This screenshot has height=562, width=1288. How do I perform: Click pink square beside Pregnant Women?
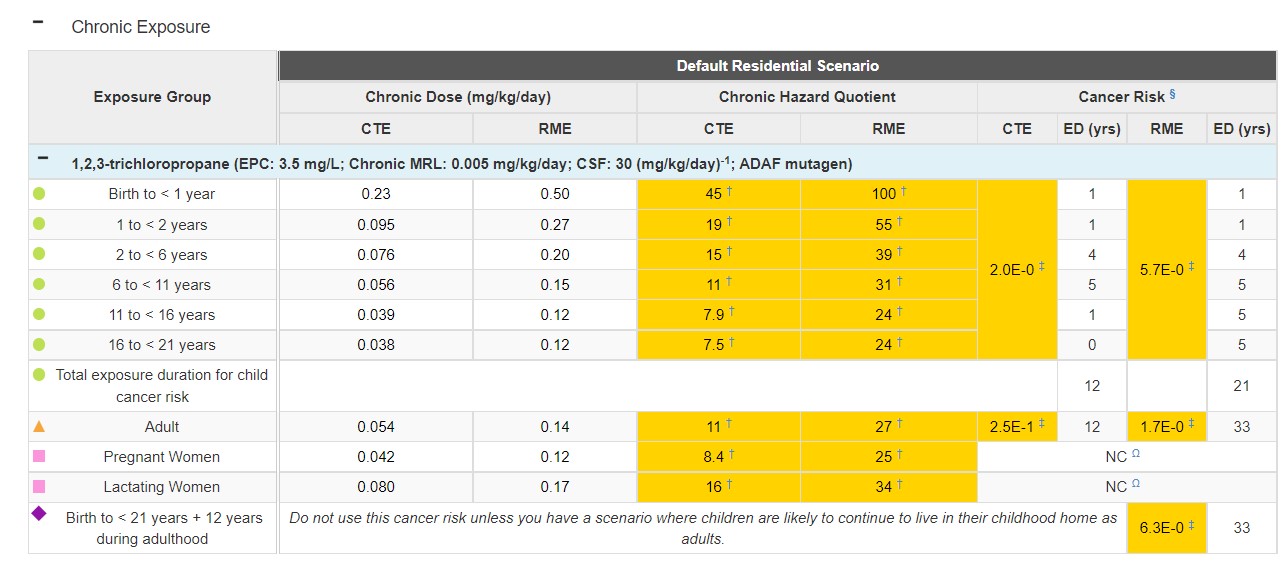pyautogui.click(x=39, y=457)
